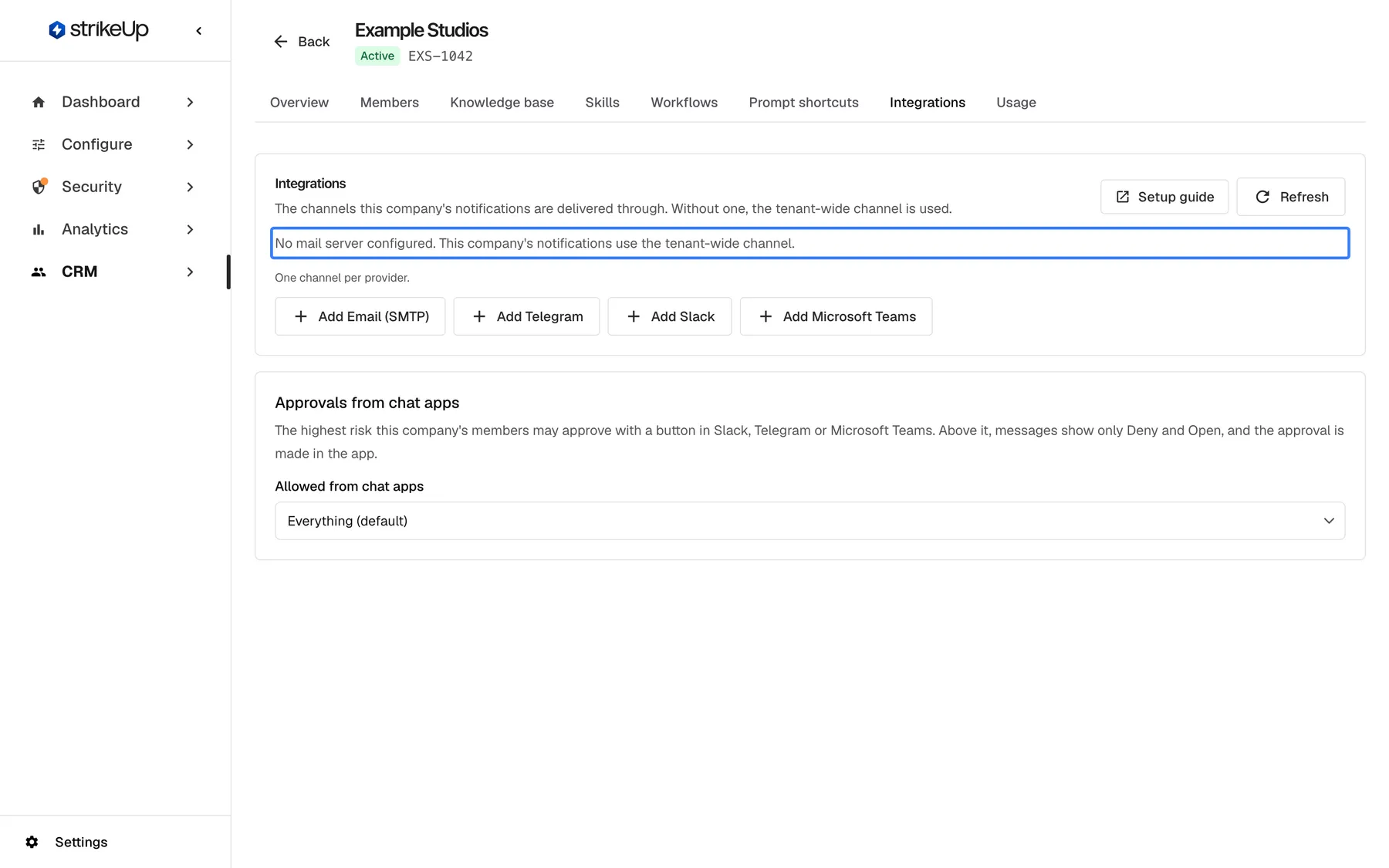
Task: Click the Example Studios heading
Action: pos(421,30)
